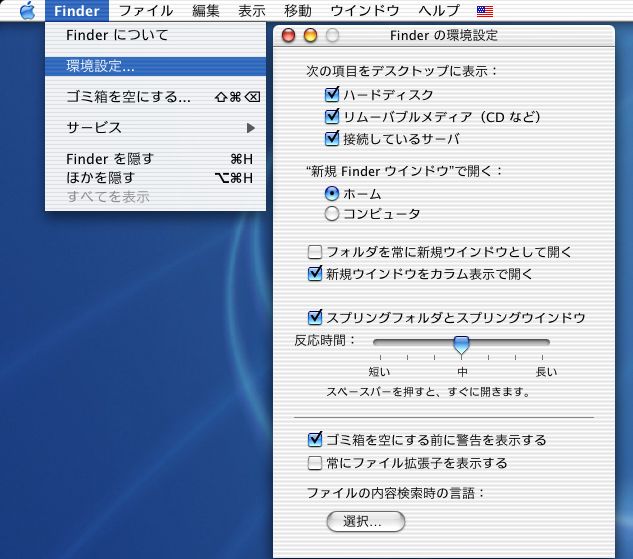Click the US flag input menu icon
The height and width of the screenshot is (559, 633).
coord(484,11)
